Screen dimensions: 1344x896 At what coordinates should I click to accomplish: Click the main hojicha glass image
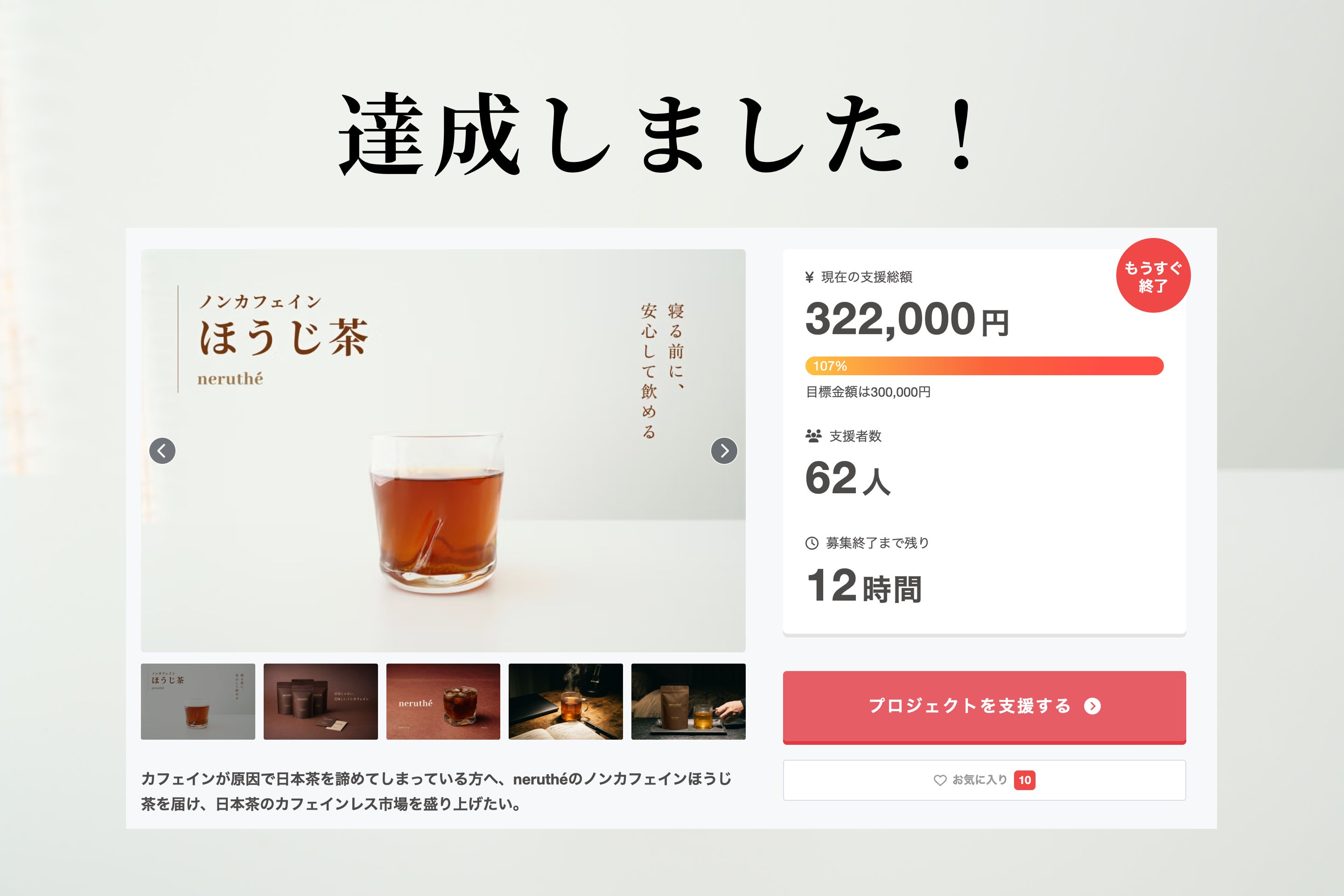[443, 450]
